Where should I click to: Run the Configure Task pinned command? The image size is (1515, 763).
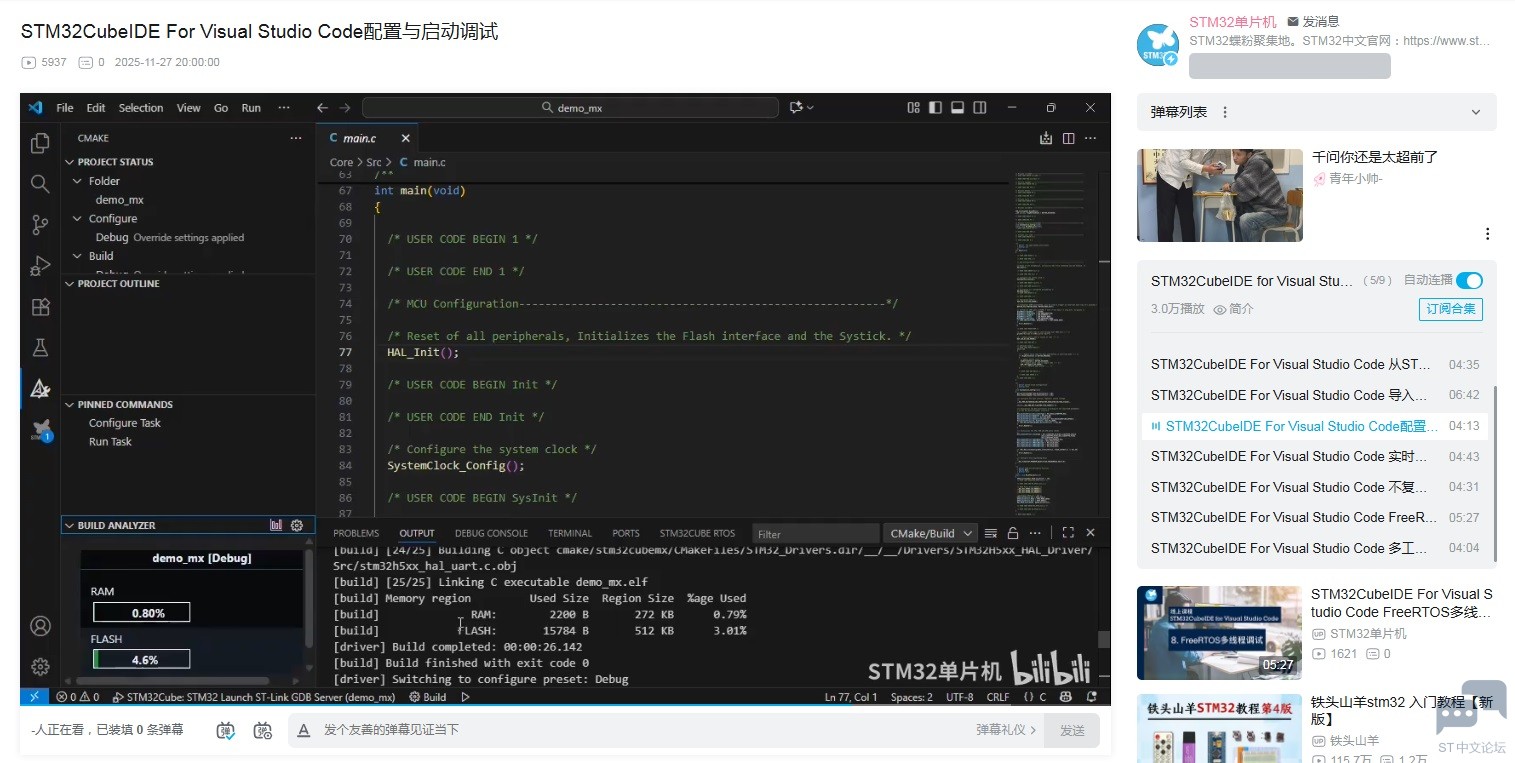click(x=125, y=423)
